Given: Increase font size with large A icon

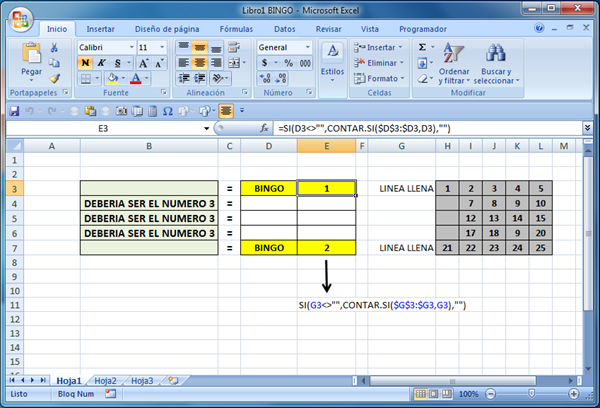Looking at the screenshot, I should coord(143,63).
